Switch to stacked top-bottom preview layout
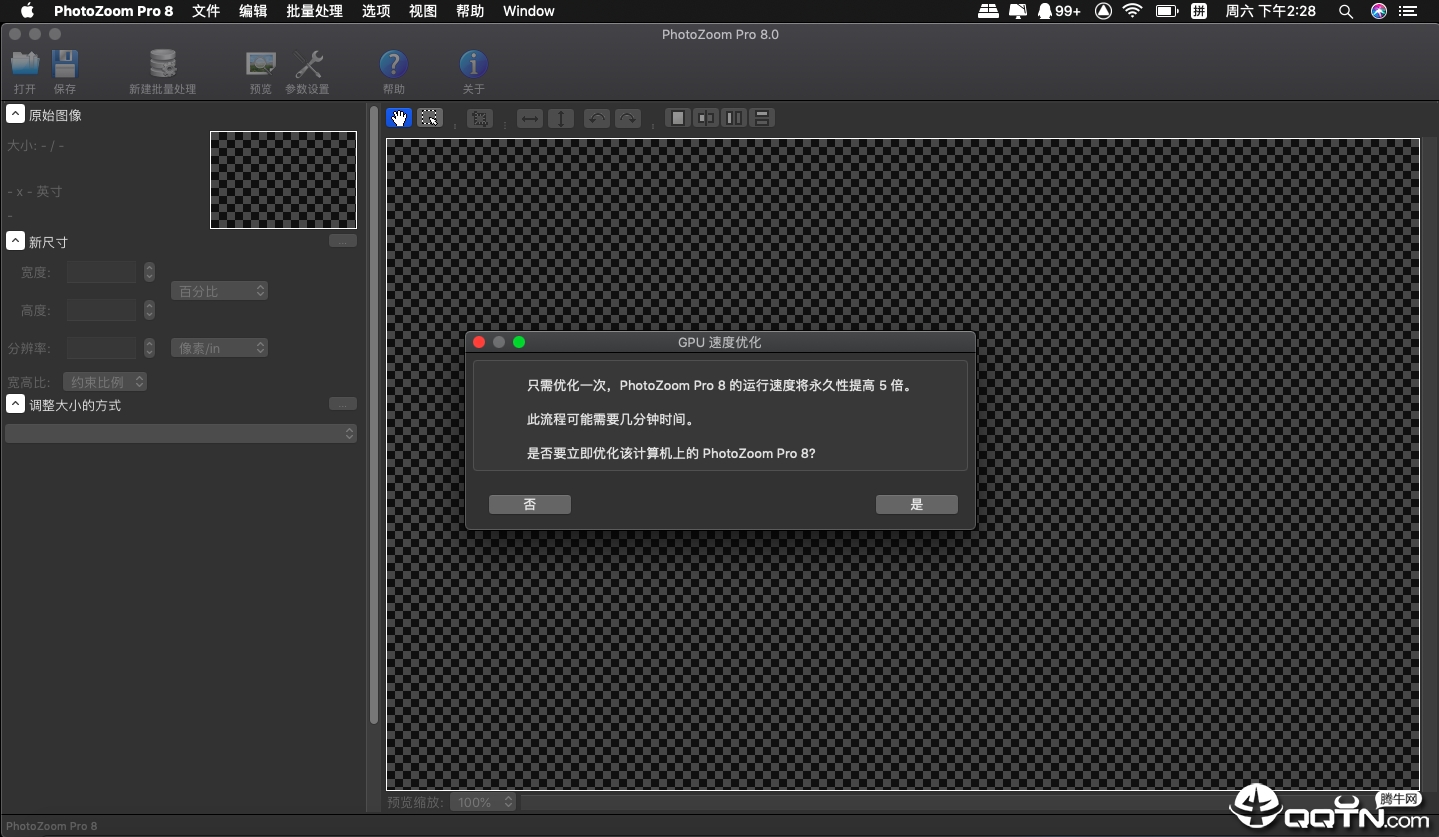1439x837 pixels. (762, 118)
